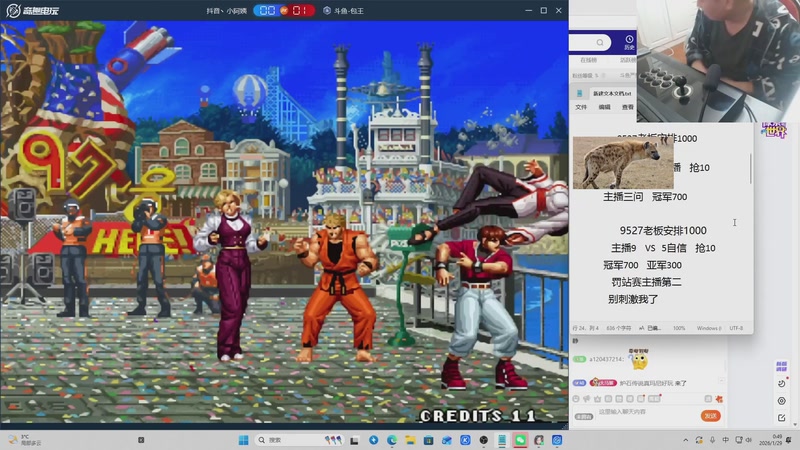The image size is (800, 450).
Task: Click the scroll-down arrow below the sidebar
Action: [x=796, y=424]
